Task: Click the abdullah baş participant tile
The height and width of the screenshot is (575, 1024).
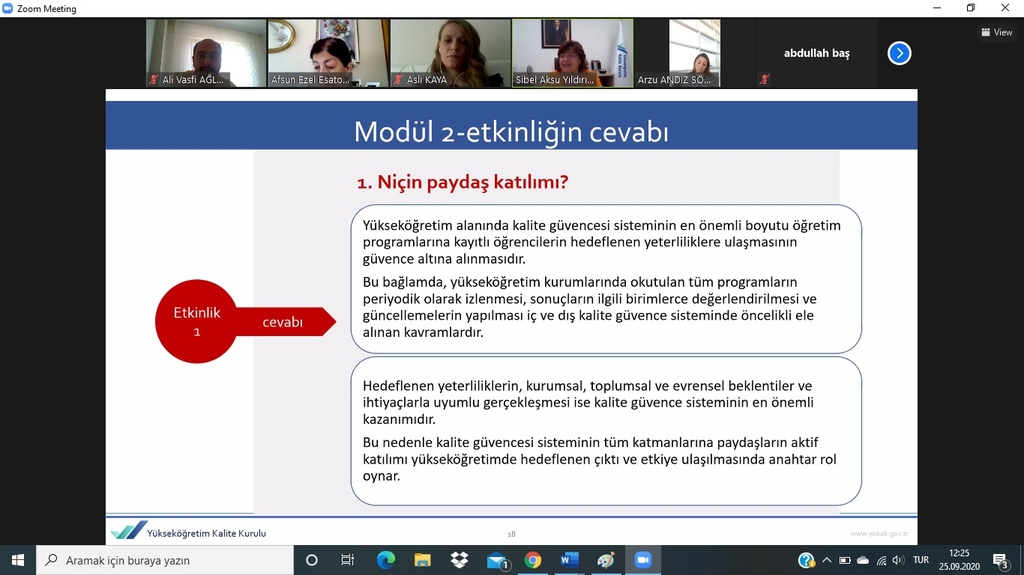Action: [x=816, y=54]
